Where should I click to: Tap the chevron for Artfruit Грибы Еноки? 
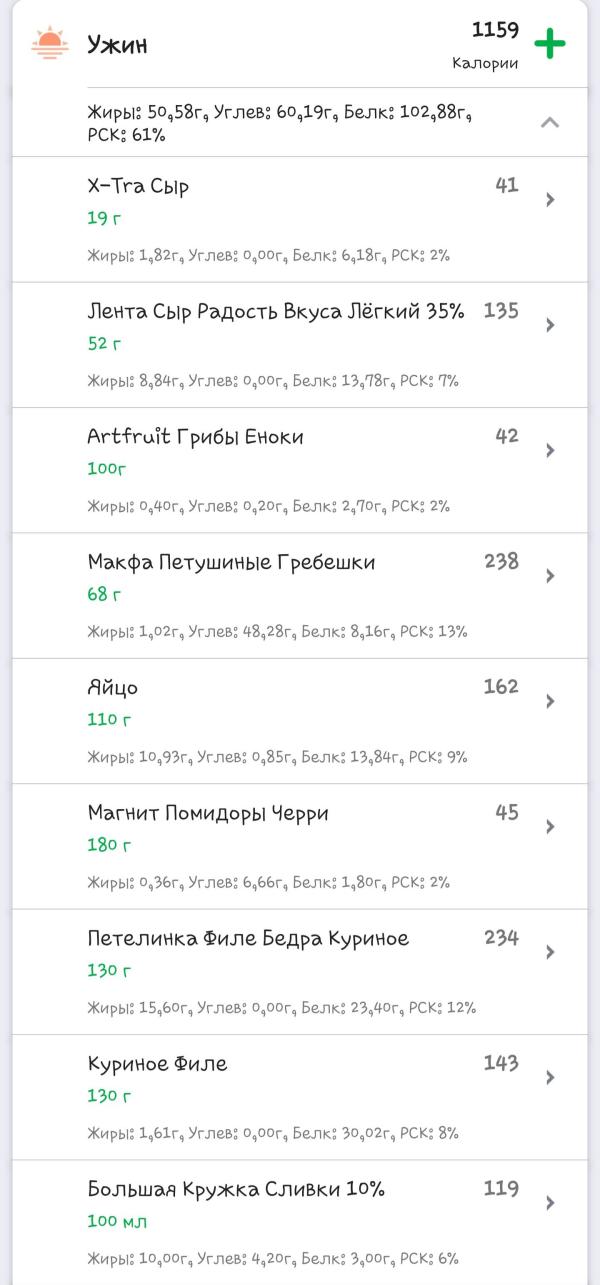click(x=550, y=451)
